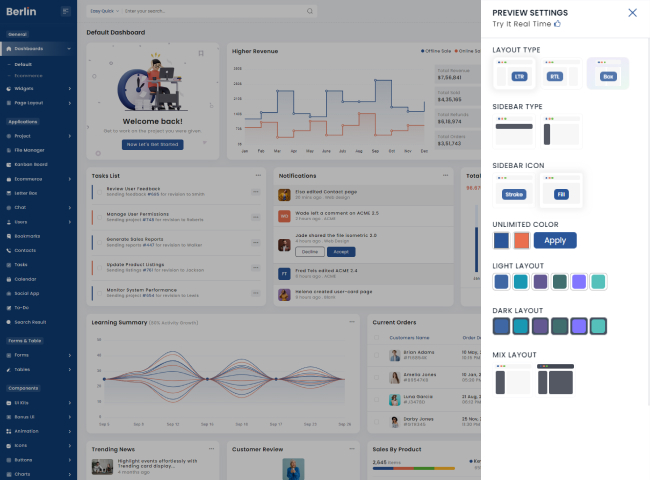Click the Kanban Board sidebar icon
Viewport: 650px width, 480px height.
tap(8, 164)
